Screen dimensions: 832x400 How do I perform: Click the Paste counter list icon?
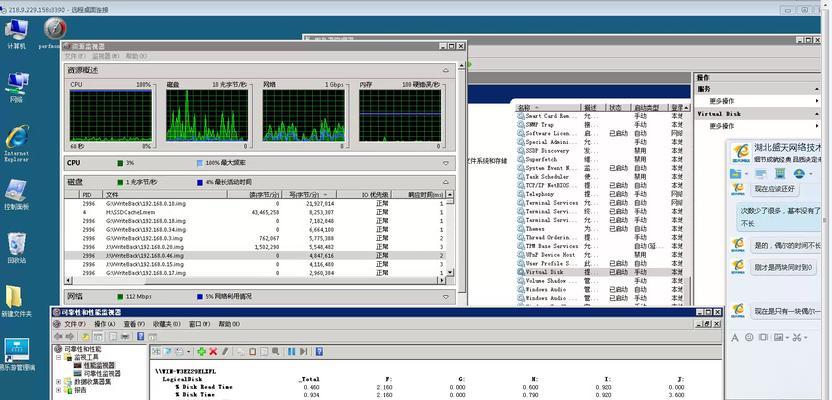tap(253, 352)
